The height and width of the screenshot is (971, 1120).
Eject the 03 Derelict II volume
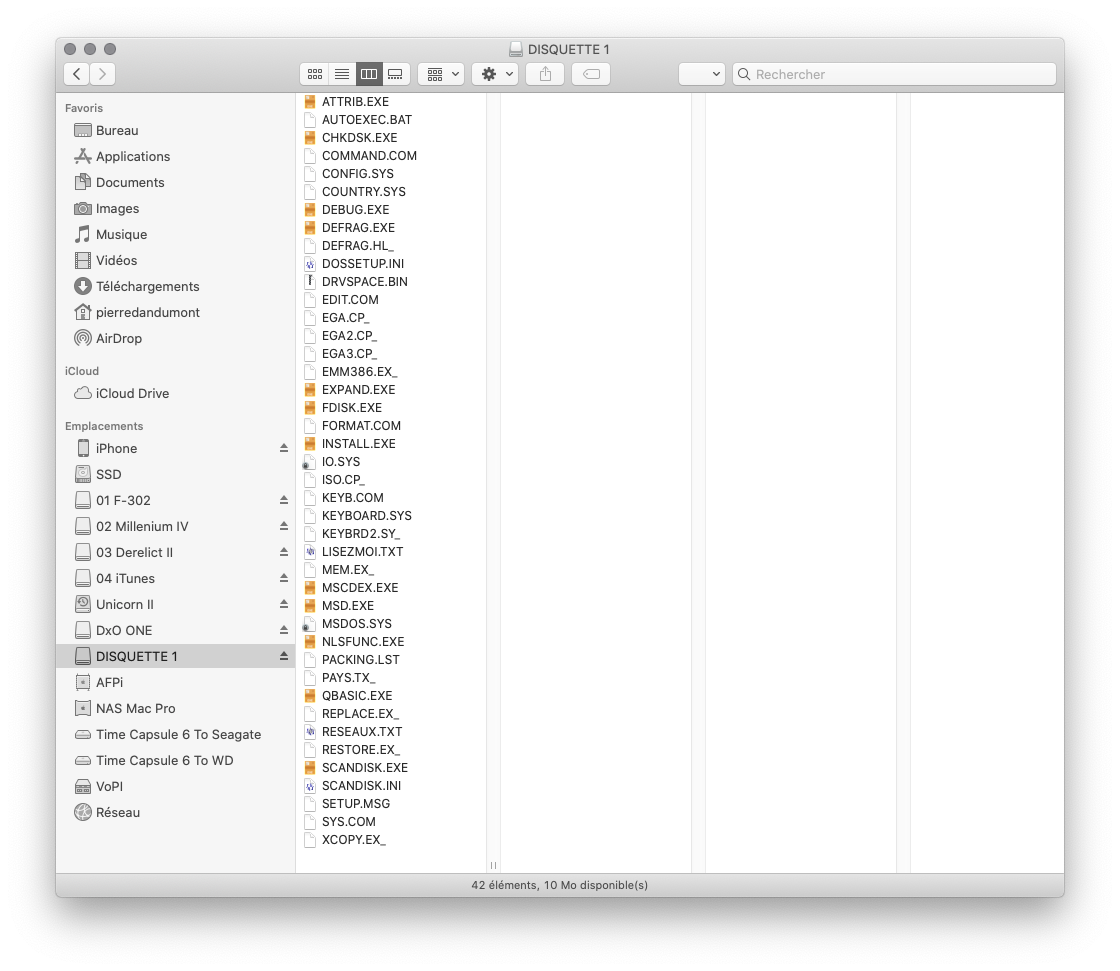284,552
